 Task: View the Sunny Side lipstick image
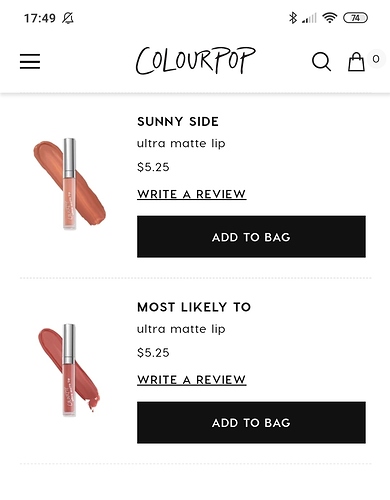[70, 184]
